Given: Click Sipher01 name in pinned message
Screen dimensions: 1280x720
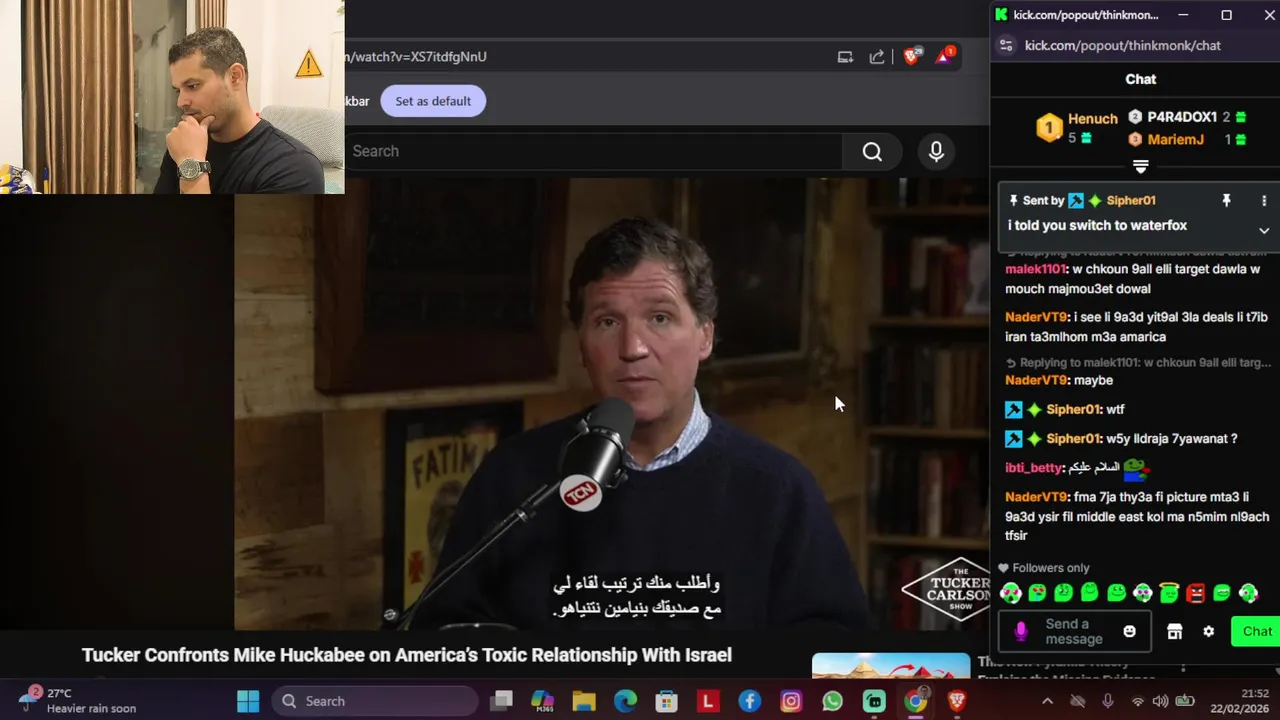Looking at the screenshot, I should [1131, 200].
